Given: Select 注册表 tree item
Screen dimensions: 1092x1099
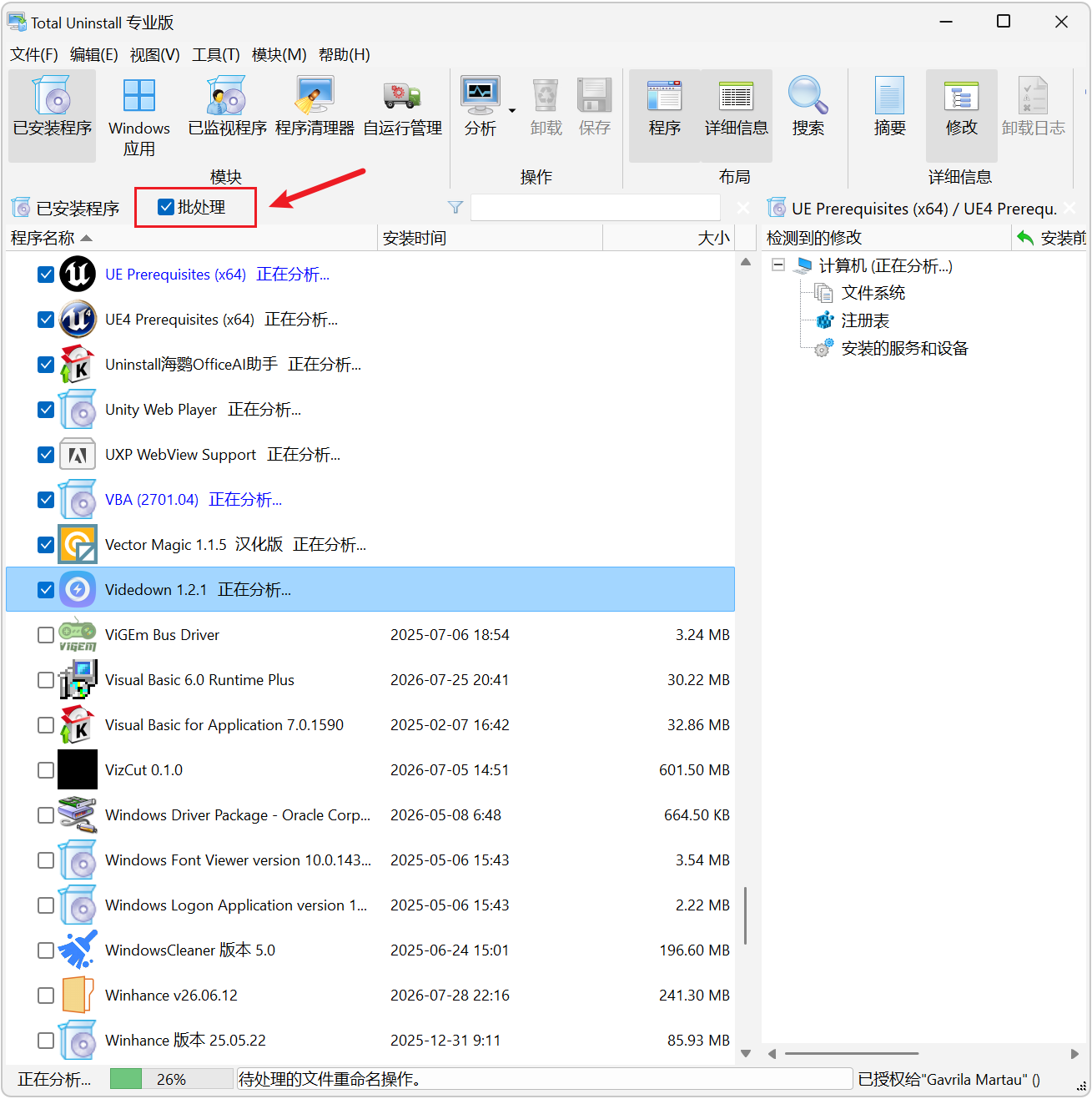Looking at the screenshot, I should (865, 320).
